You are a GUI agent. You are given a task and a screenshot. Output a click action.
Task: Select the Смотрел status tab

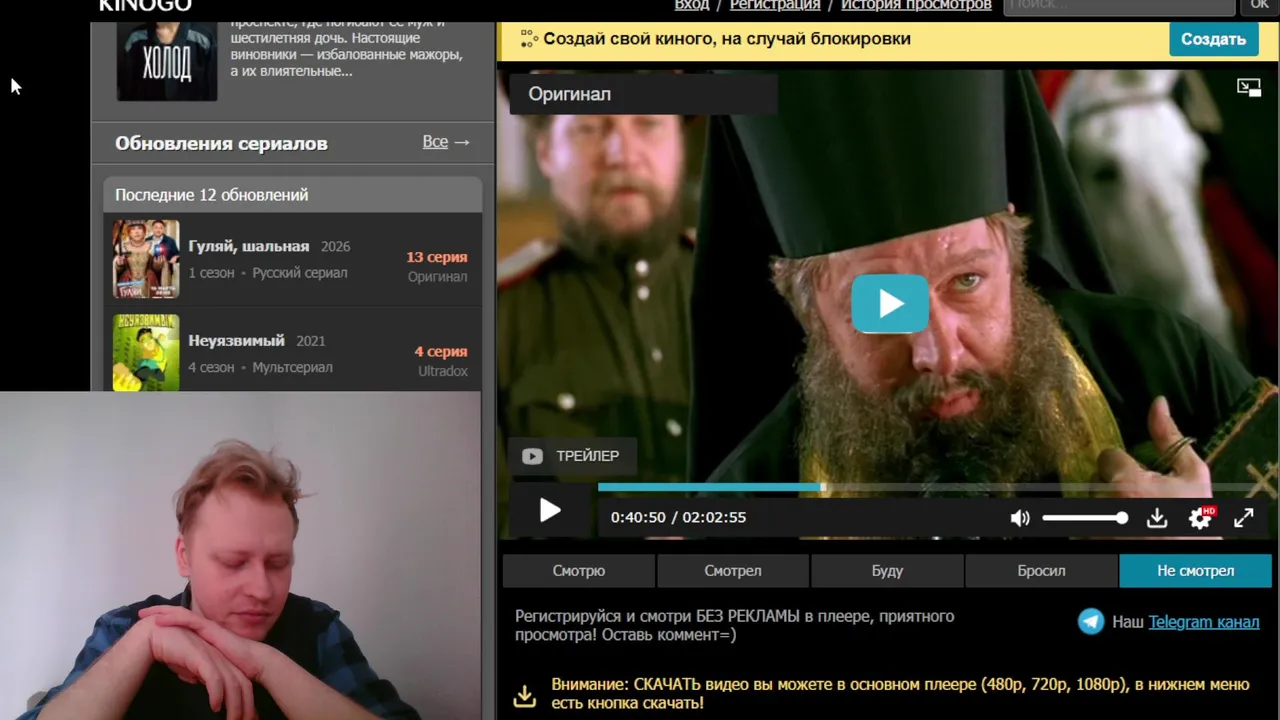click(733, 571)
